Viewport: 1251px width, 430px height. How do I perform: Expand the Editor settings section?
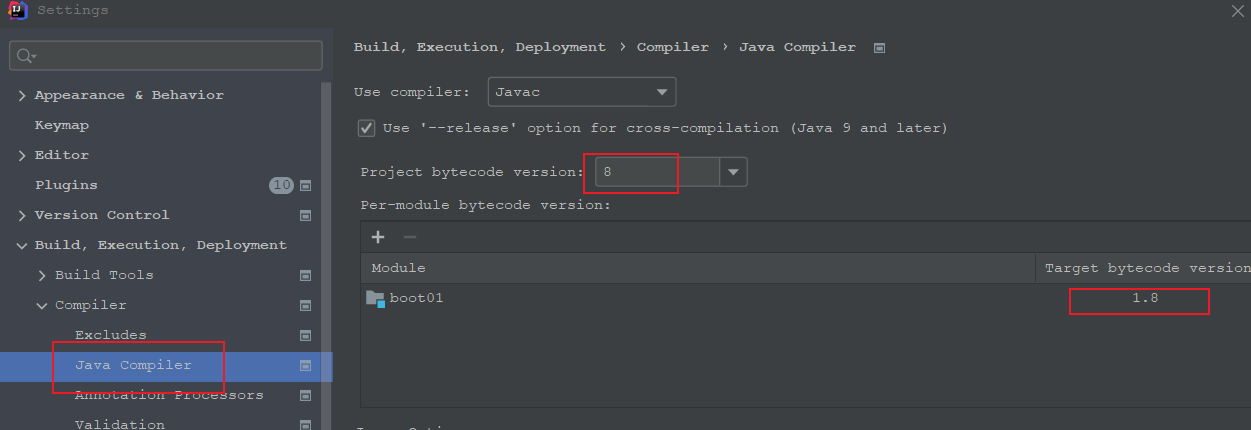click(23, 155)
